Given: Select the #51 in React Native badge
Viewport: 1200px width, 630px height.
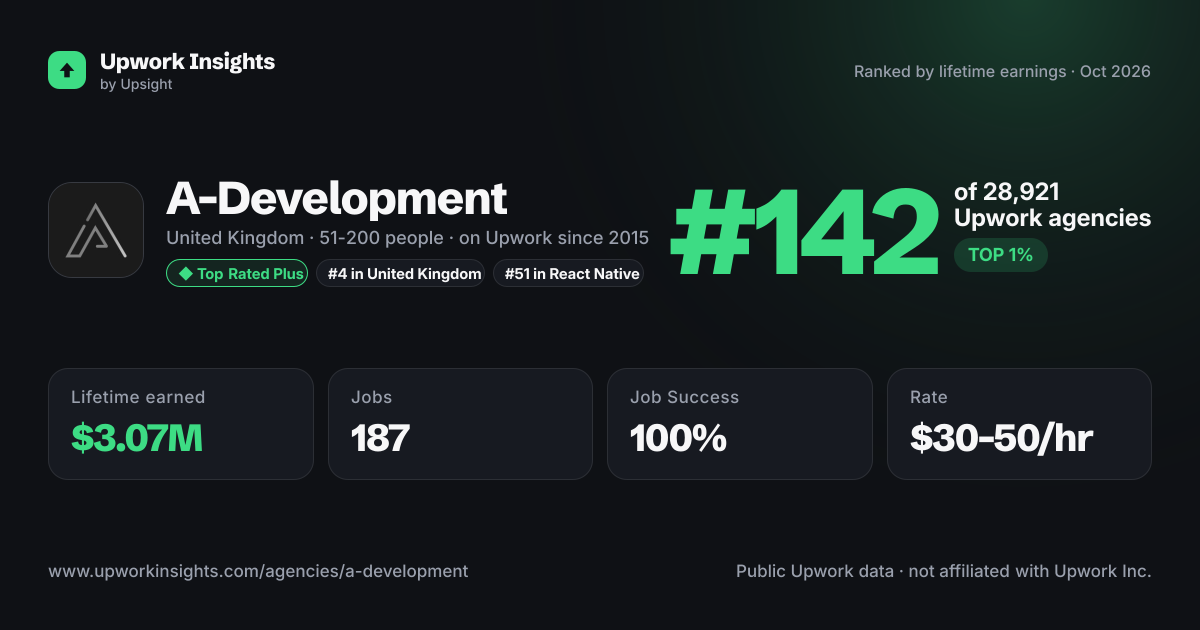Looking at the screenshot, I should coord(568,273).
